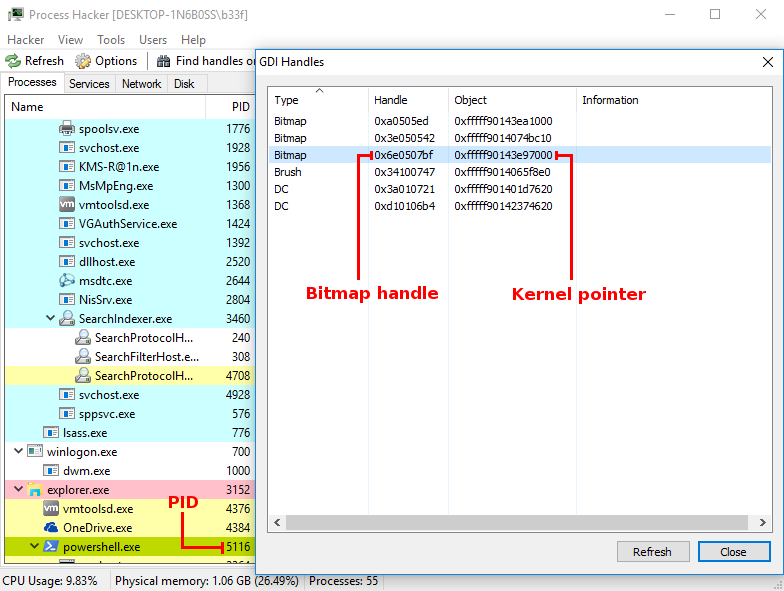
Task: Click the VGAuthService.exe process icon
Action: pyautogui.click(x=66, y=224)
